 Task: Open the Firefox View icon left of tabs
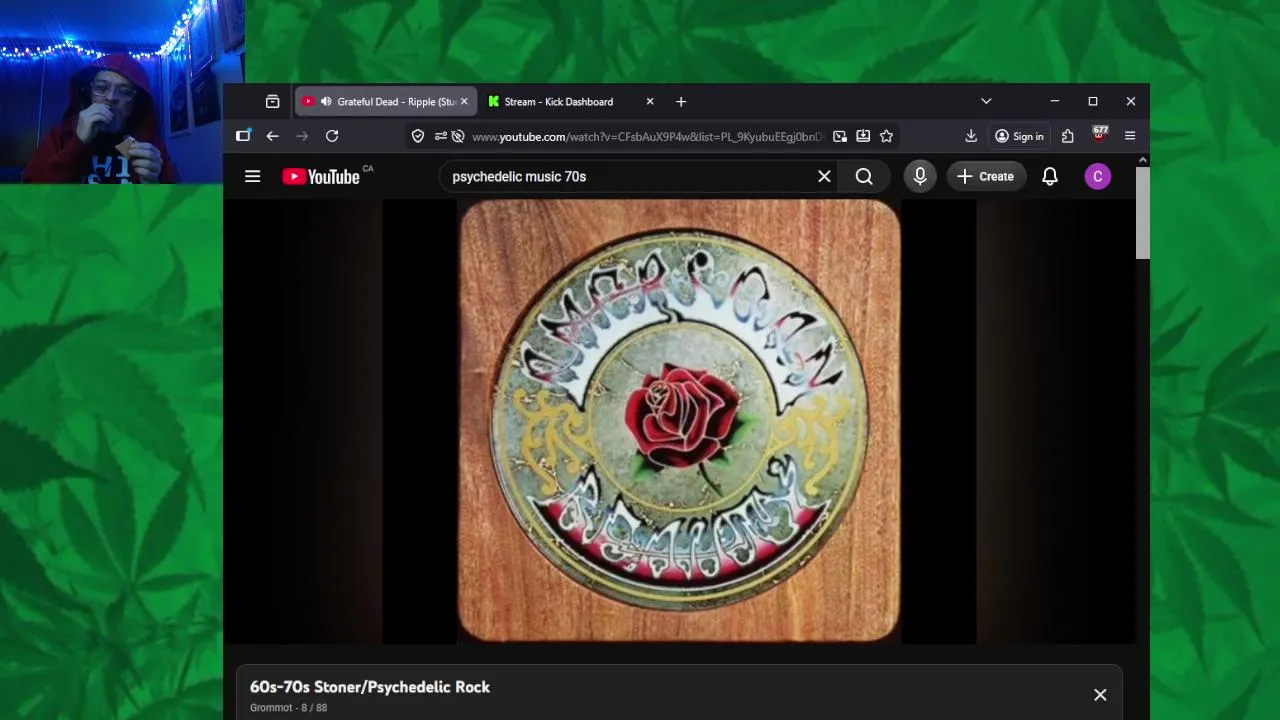(x=272, y=102)
